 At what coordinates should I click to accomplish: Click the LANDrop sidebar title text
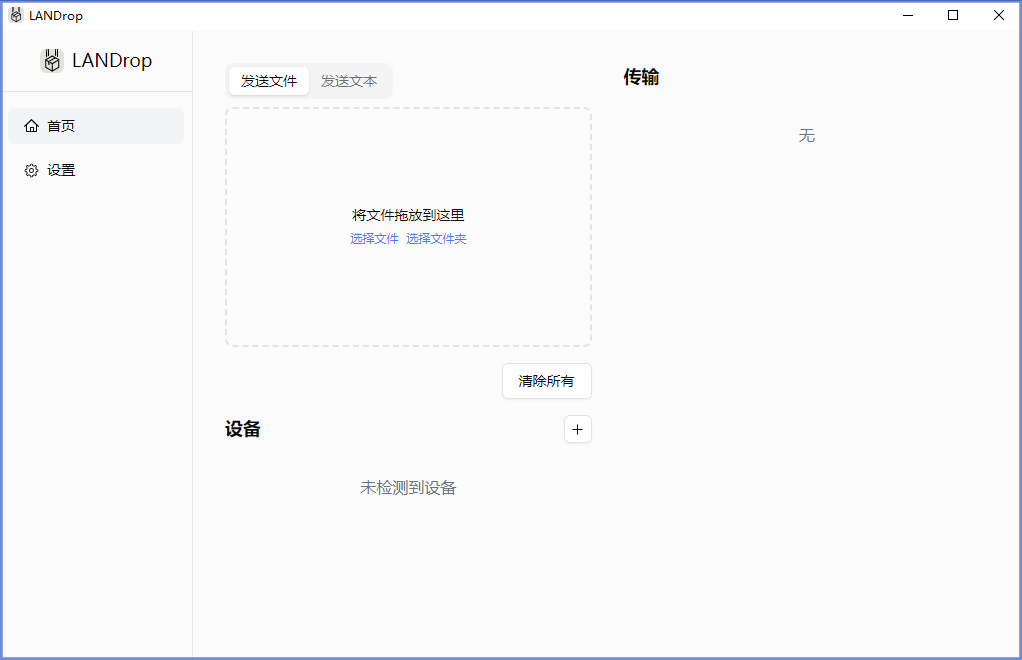pos(112,61)
